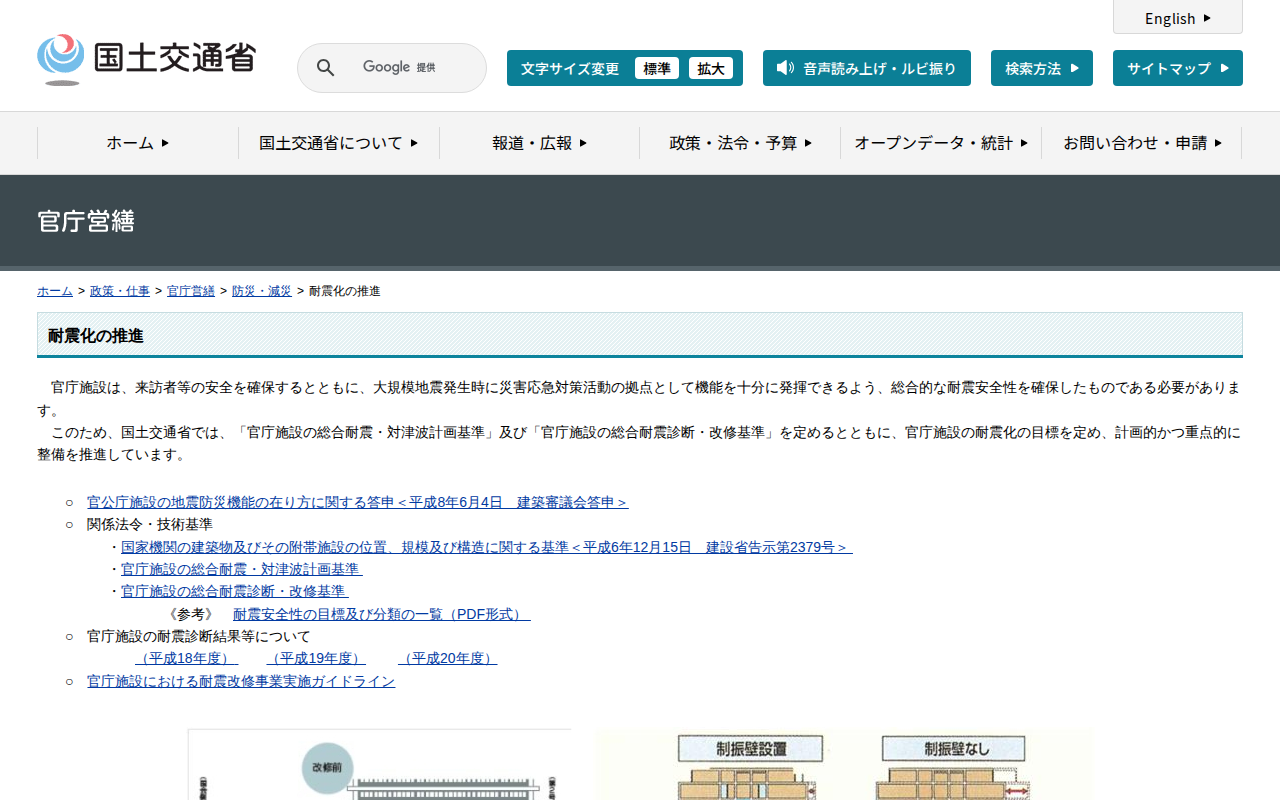Image resolution: width=1280 pixels, height=800 pixels.
Task: Go to ホーム in the breadcrumb
Action: click(55, 291)
